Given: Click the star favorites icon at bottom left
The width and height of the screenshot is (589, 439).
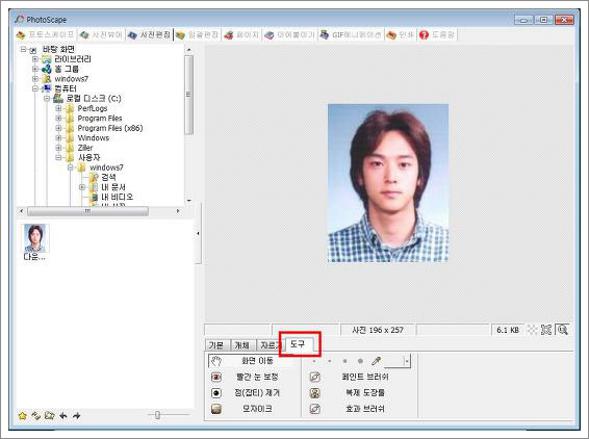Looking at the screenshot, I should [23, 416].
